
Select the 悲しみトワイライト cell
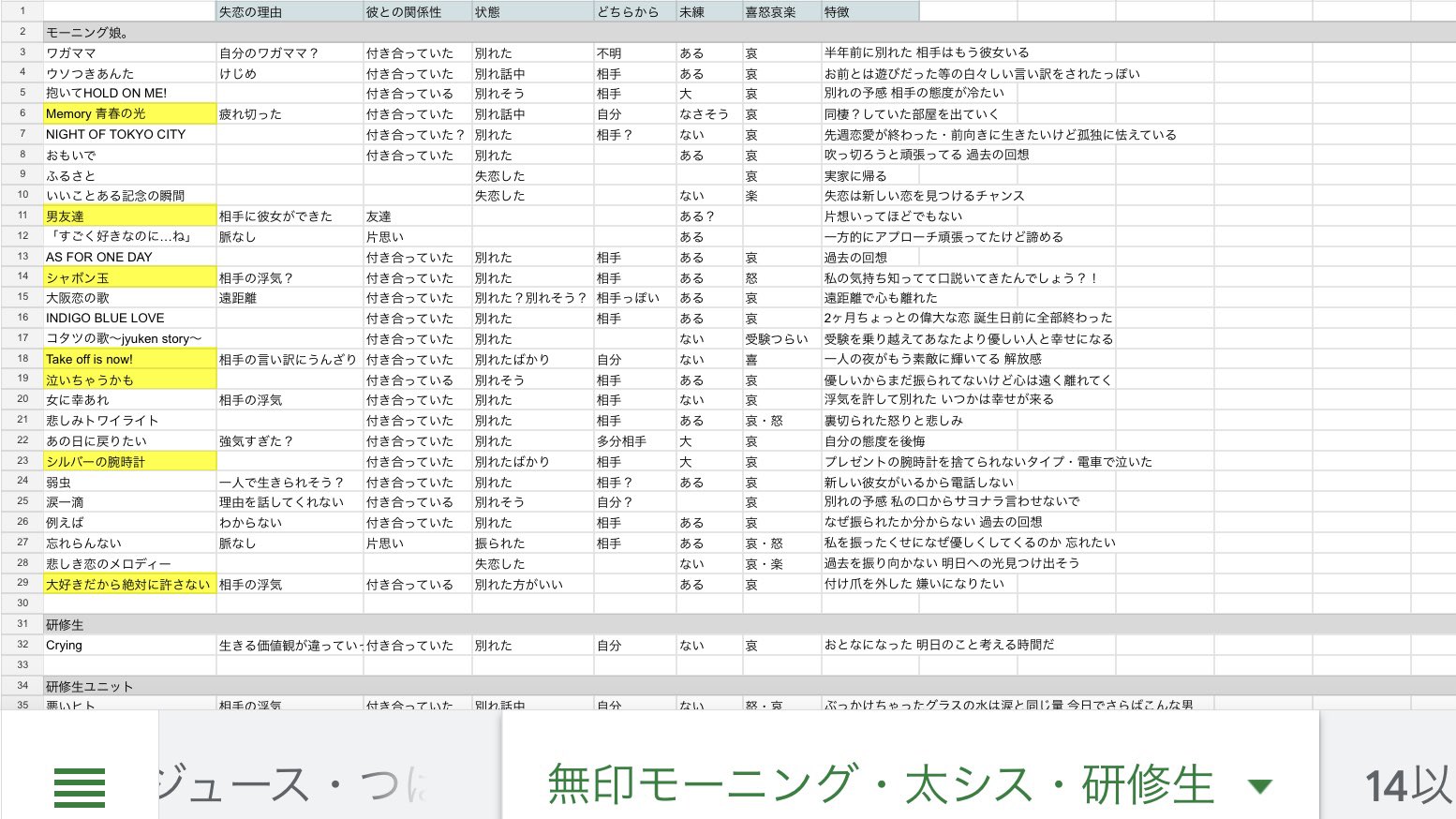[129, 421]
